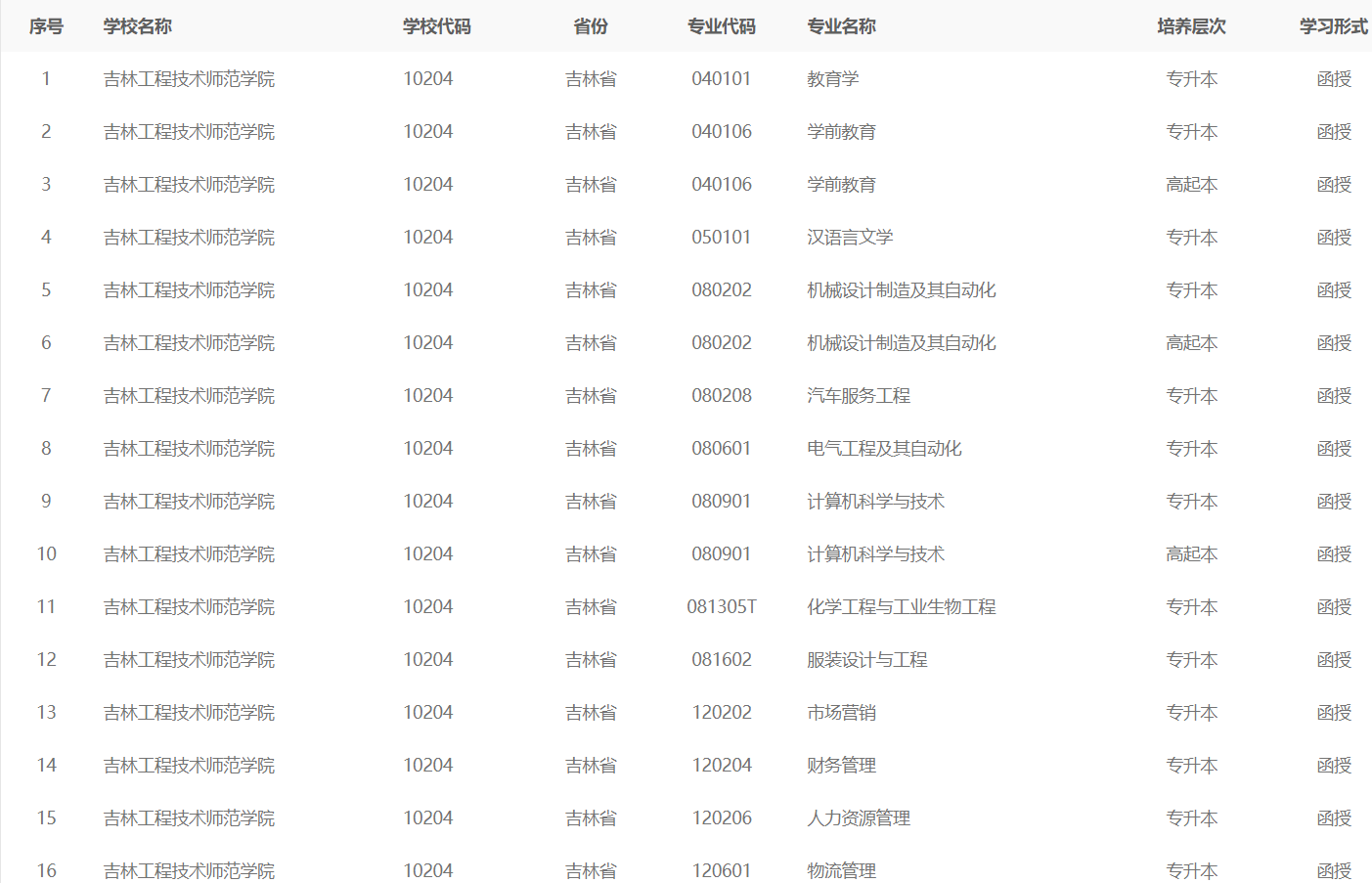
Task: Select 高起本 level in row 6
Action: click(x=1192, y=343)
